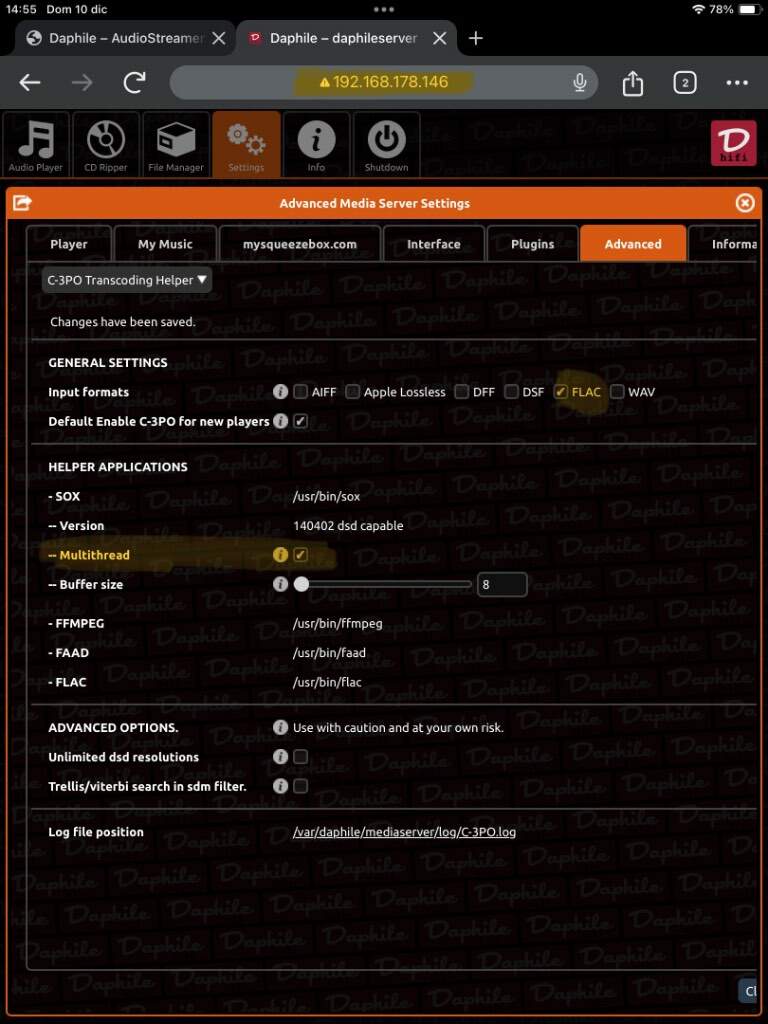Click the Daphile hifi logo
The width and height of the screenshot is (768, 1024).
(733, 143)
